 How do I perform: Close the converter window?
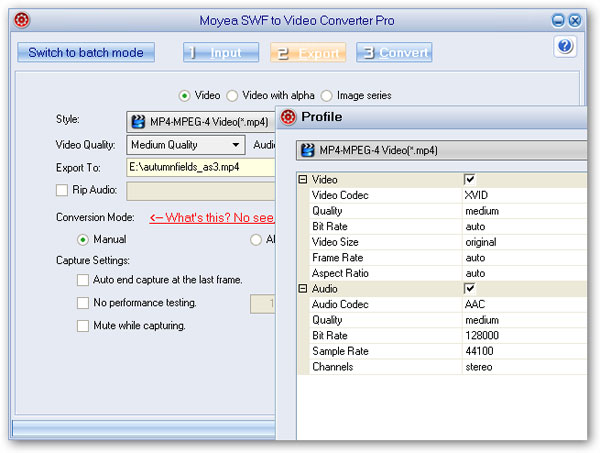click(x=575, y=20)
